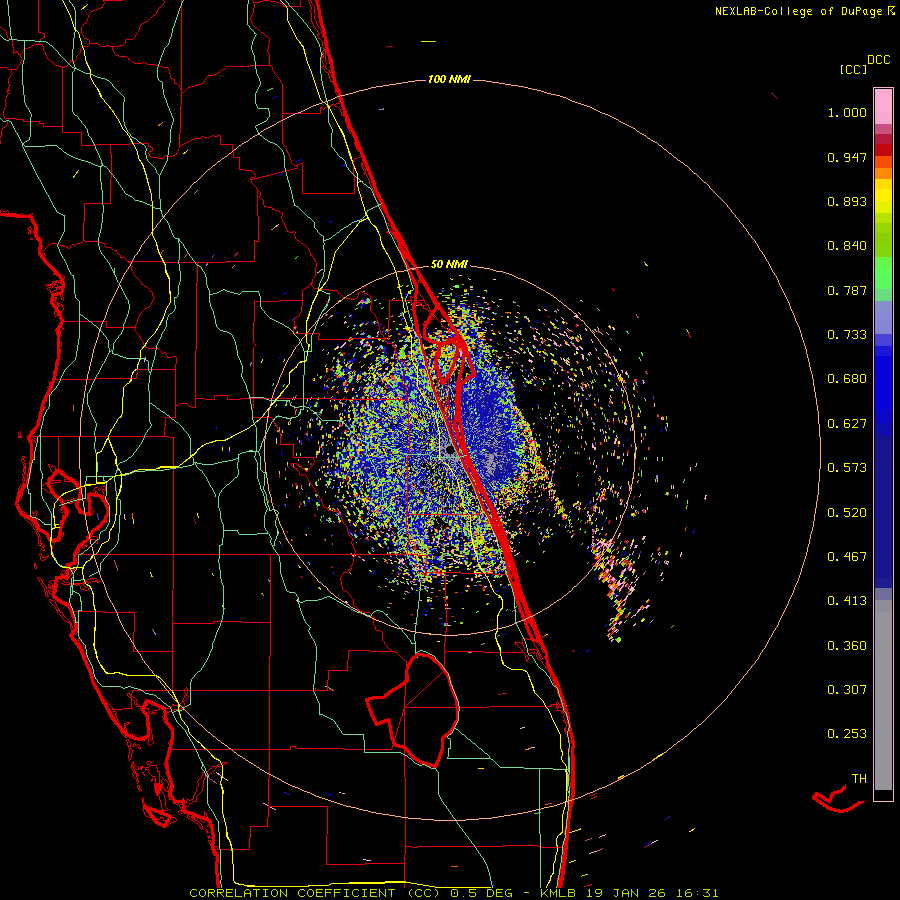This screenshot has width=900, height=900.
Task: Click the 0.840 color scale label
Action: click(x=847, y=246)
